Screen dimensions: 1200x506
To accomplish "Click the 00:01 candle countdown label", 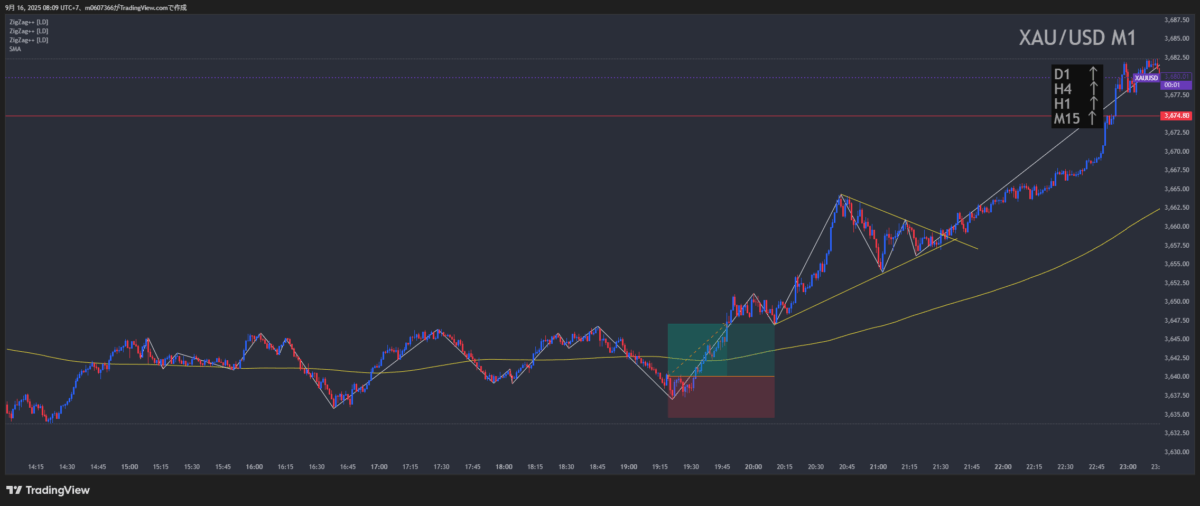I will tap(1173, 86).
